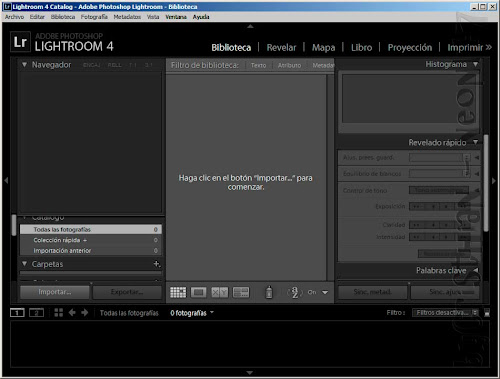
Task: Switch to the Imprimir module
Action: click(x=465, y=48)
